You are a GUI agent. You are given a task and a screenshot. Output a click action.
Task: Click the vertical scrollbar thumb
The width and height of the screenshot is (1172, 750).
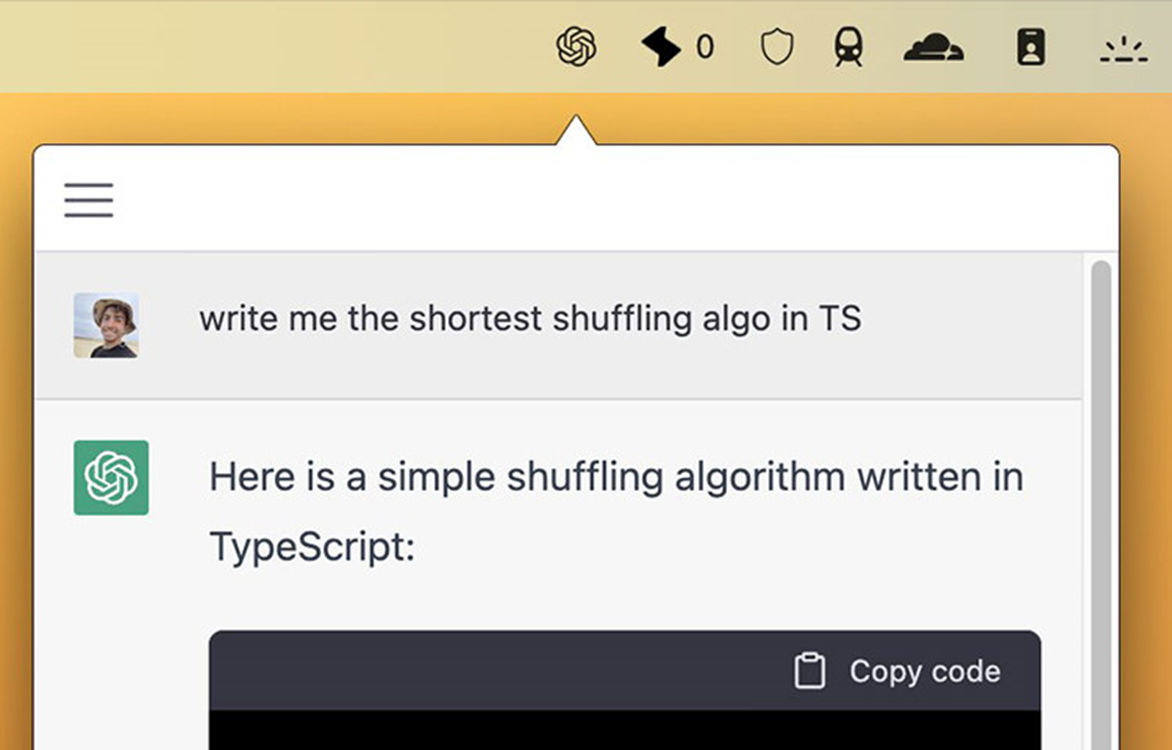tap(1100, 500)
